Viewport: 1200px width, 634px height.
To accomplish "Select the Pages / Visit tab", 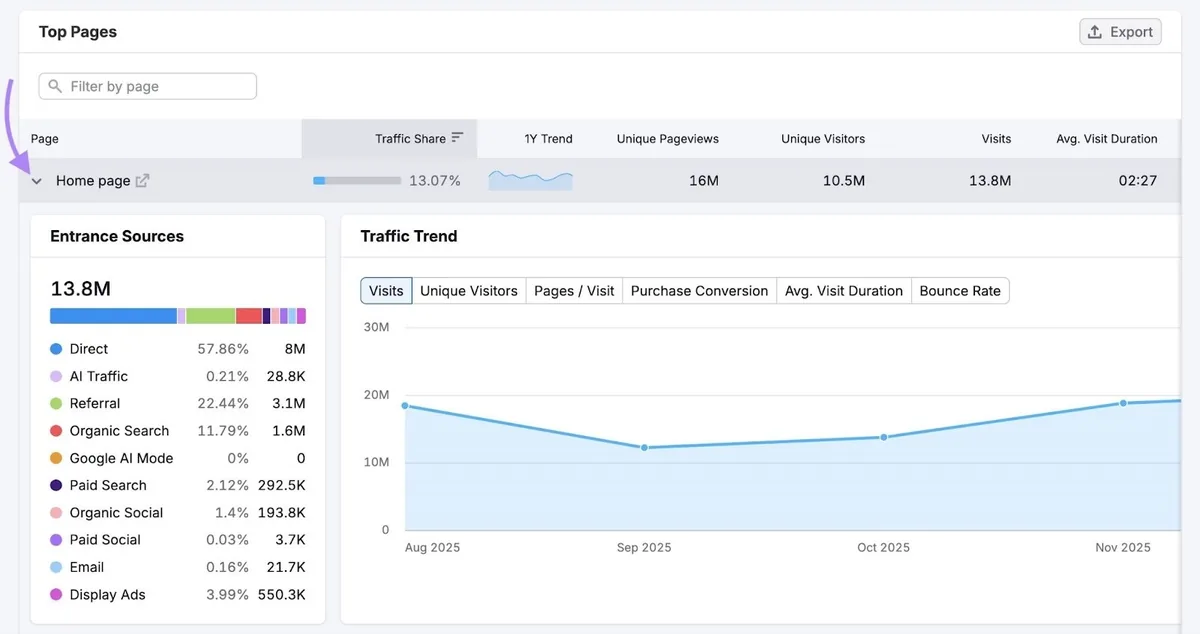I will 574,291.
